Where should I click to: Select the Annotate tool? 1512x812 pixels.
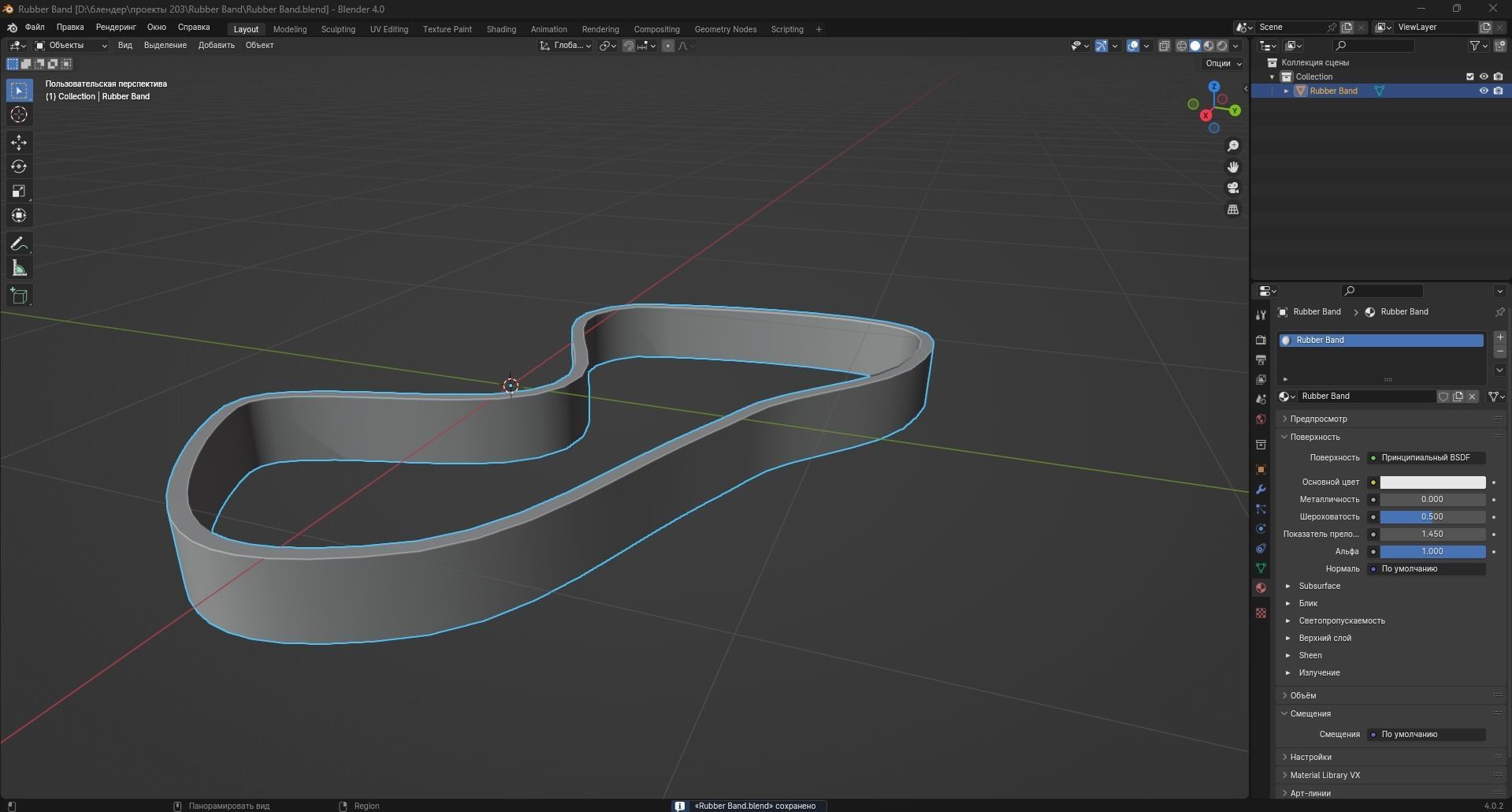click(20, 244)
